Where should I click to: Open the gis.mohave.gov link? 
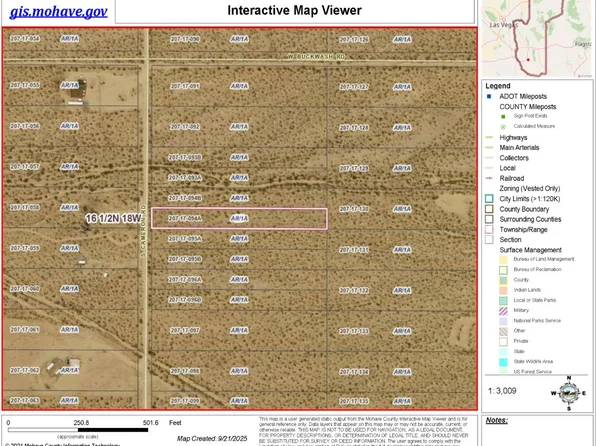59,12
